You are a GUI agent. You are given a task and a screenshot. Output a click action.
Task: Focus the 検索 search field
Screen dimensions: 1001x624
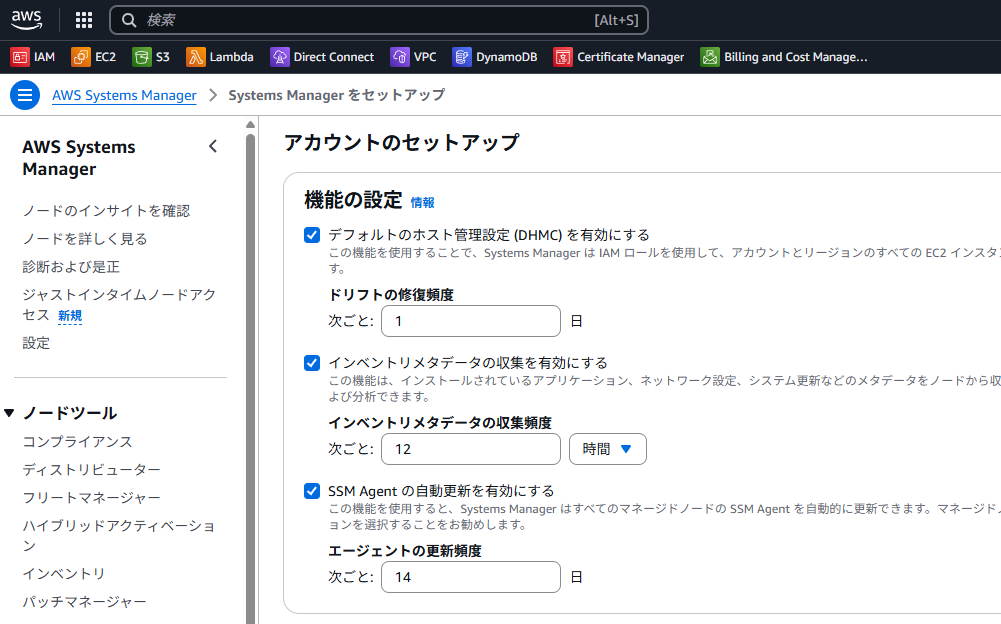(379, 20)
